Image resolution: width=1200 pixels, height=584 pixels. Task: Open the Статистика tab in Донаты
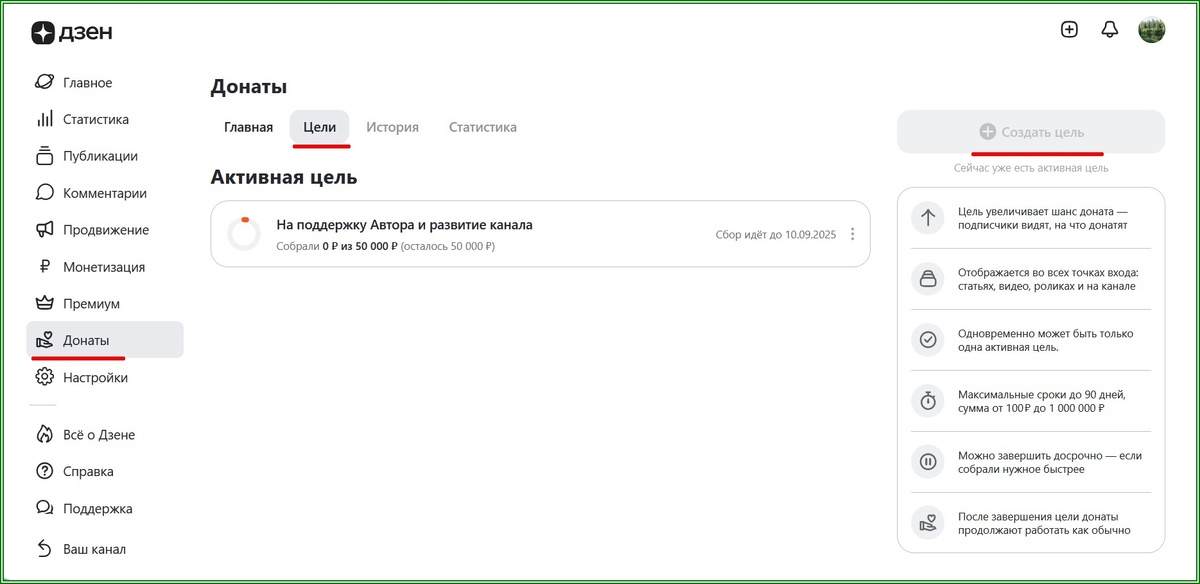483,127
